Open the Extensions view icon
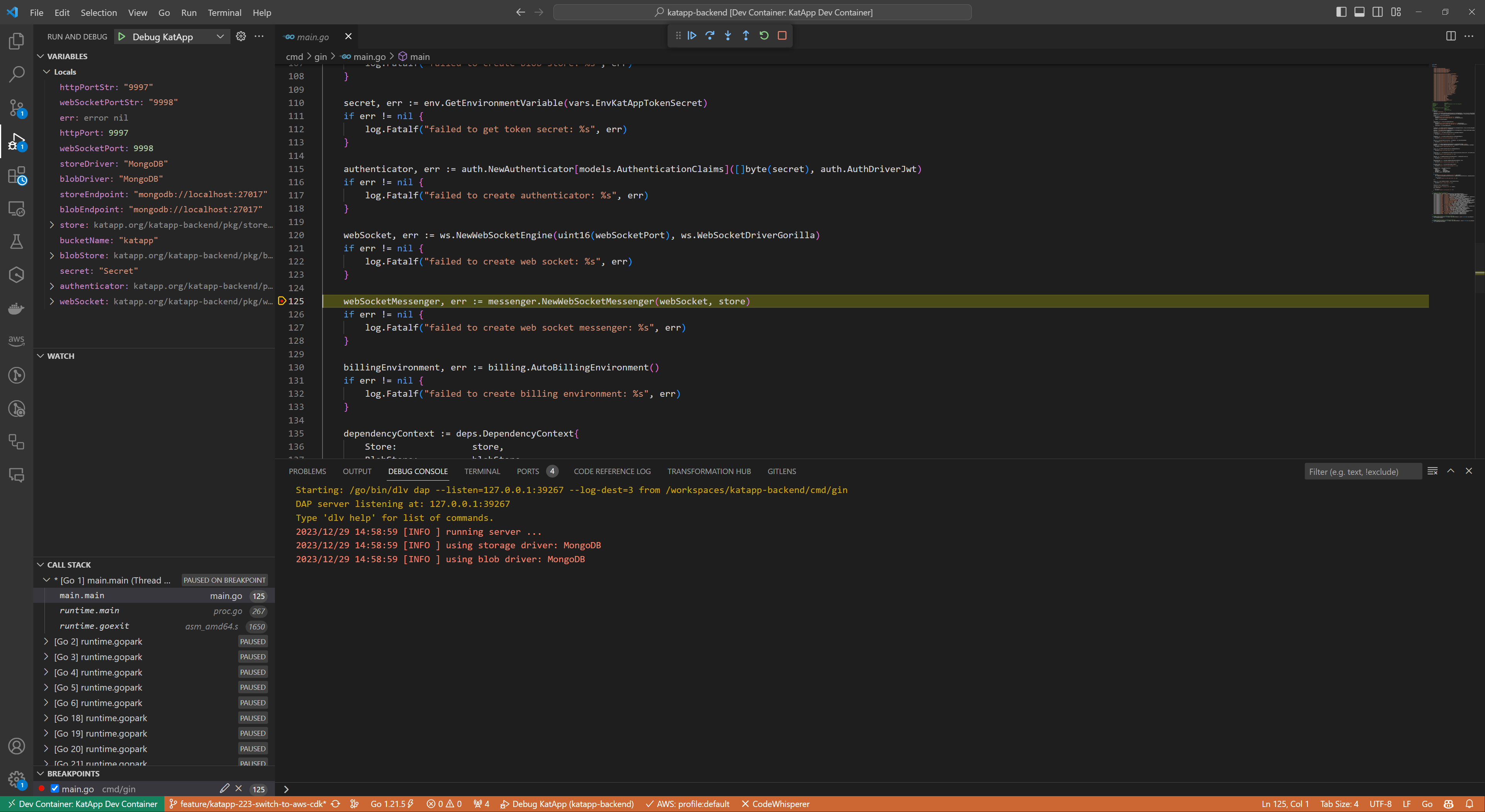This screenshot has width=1485, height=812. point(17,175)
